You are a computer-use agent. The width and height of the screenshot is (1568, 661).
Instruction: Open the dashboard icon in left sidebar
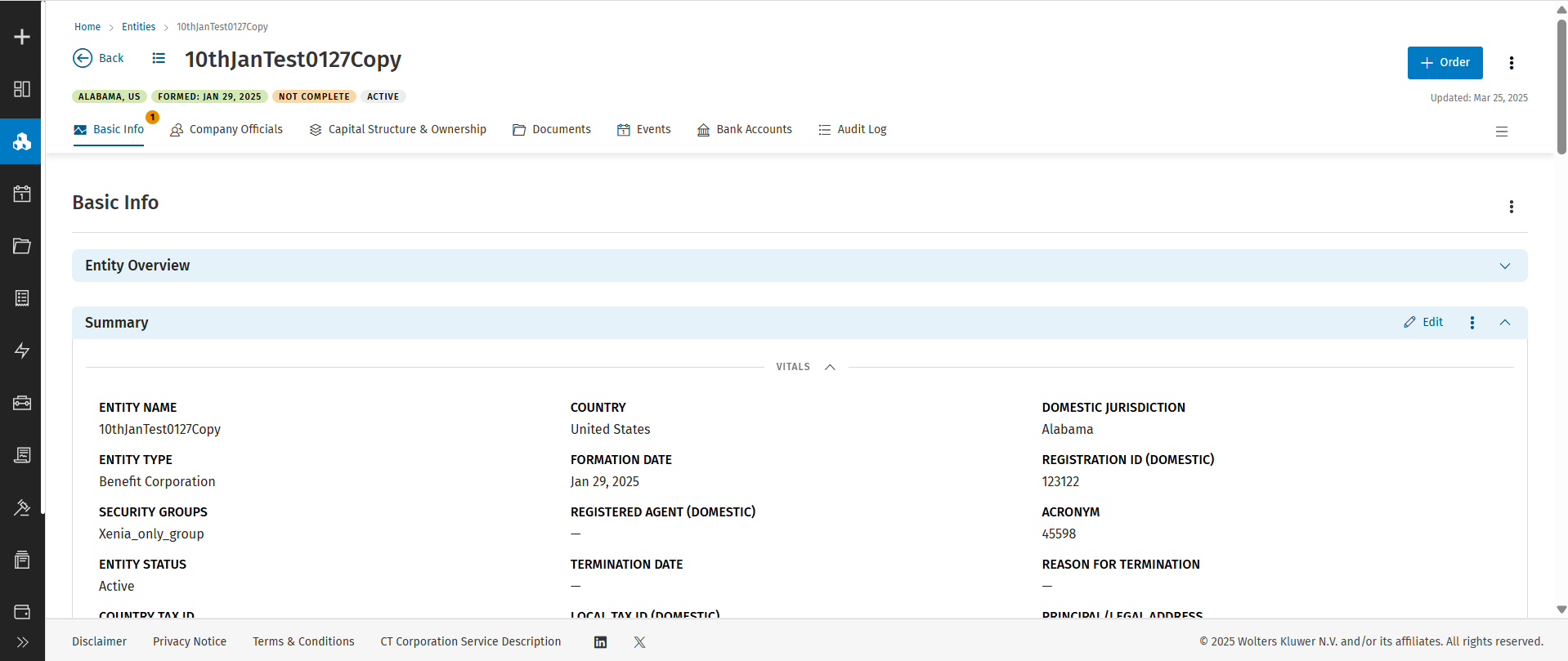pos(22,89)
